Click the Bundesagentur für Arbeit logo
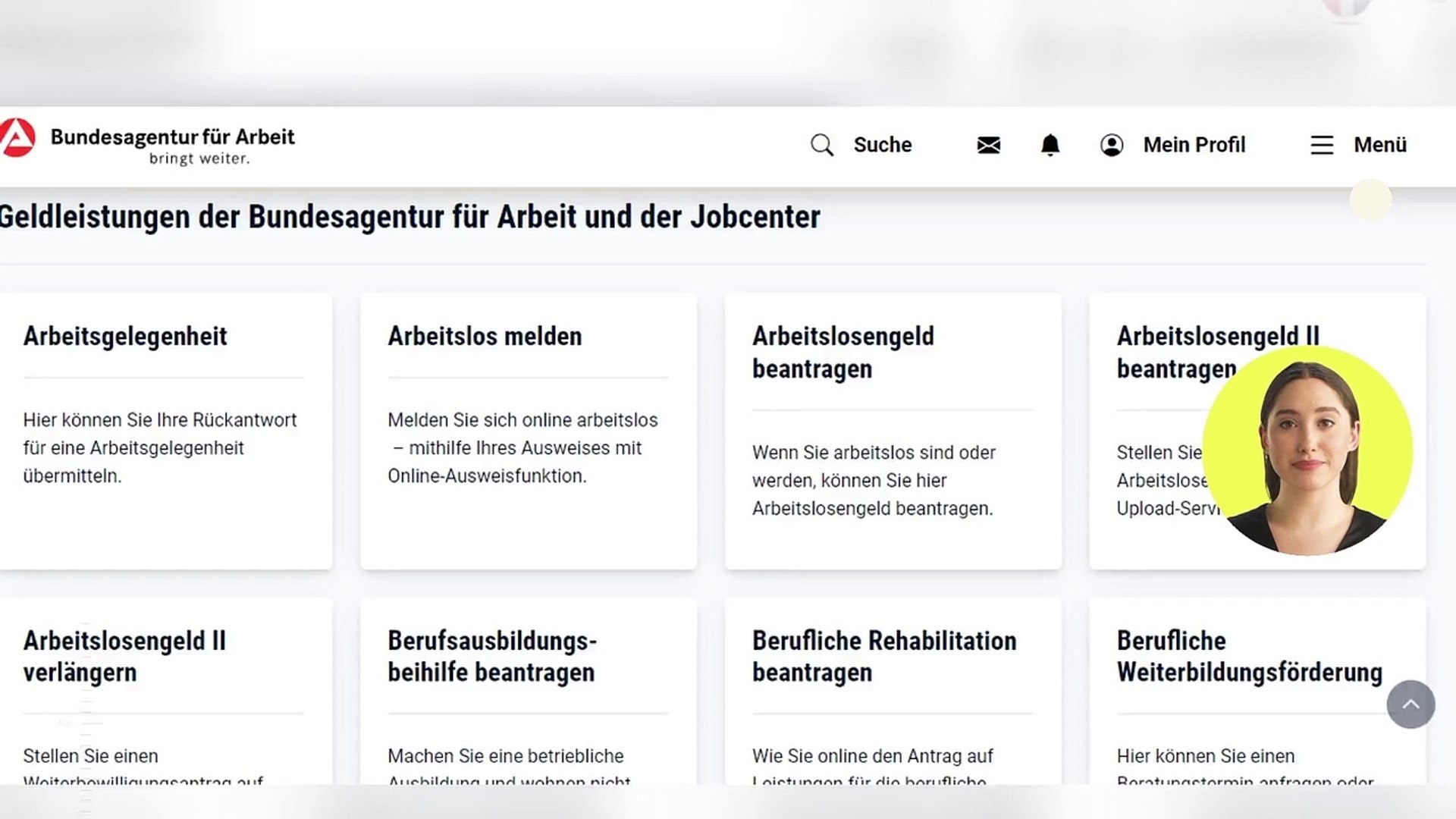Screen dimensions: 1456x819 click(x=17, y=138)
